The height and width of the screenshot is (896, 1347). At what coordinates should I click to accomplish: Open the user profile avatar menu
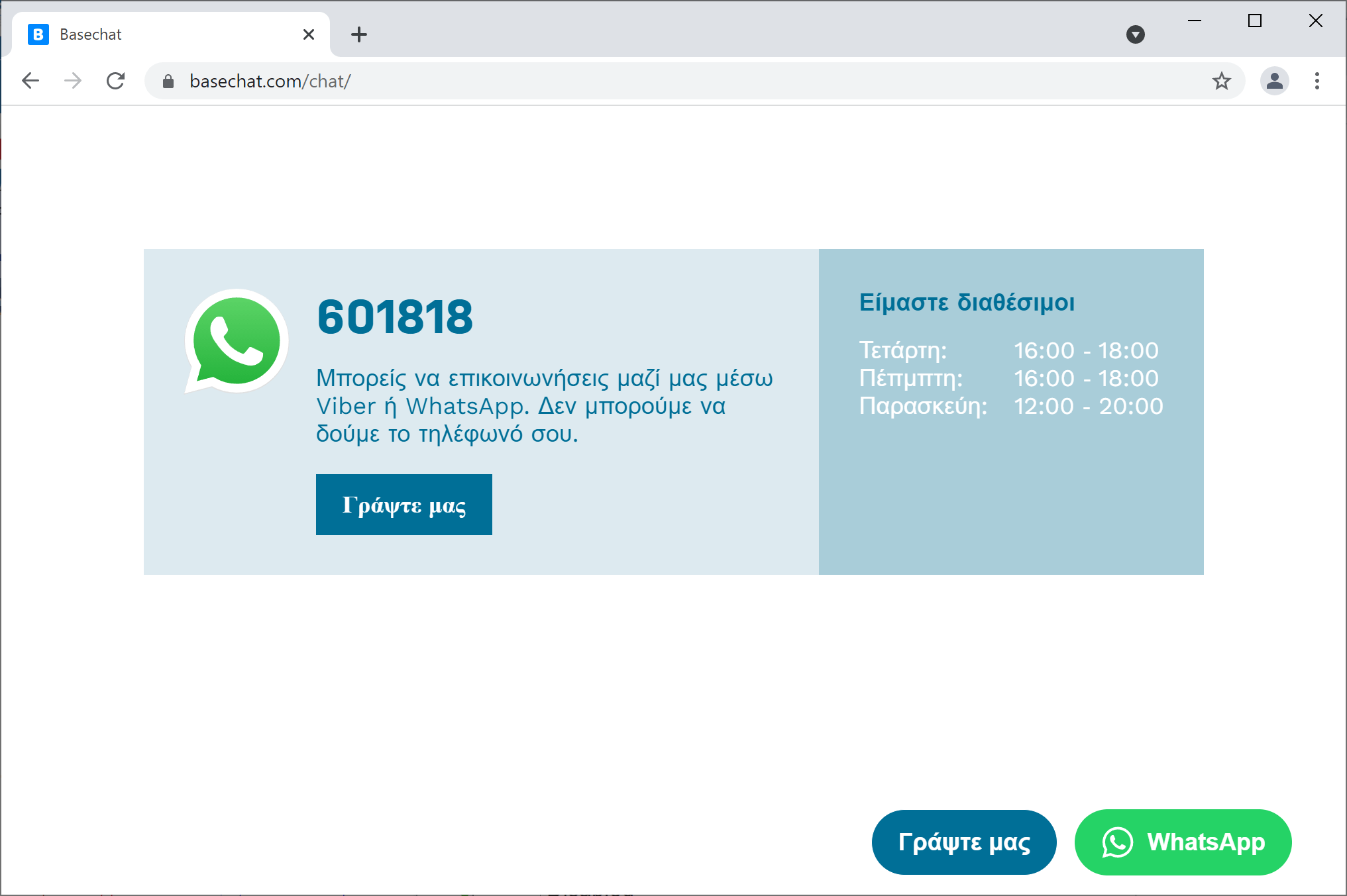1274,81
